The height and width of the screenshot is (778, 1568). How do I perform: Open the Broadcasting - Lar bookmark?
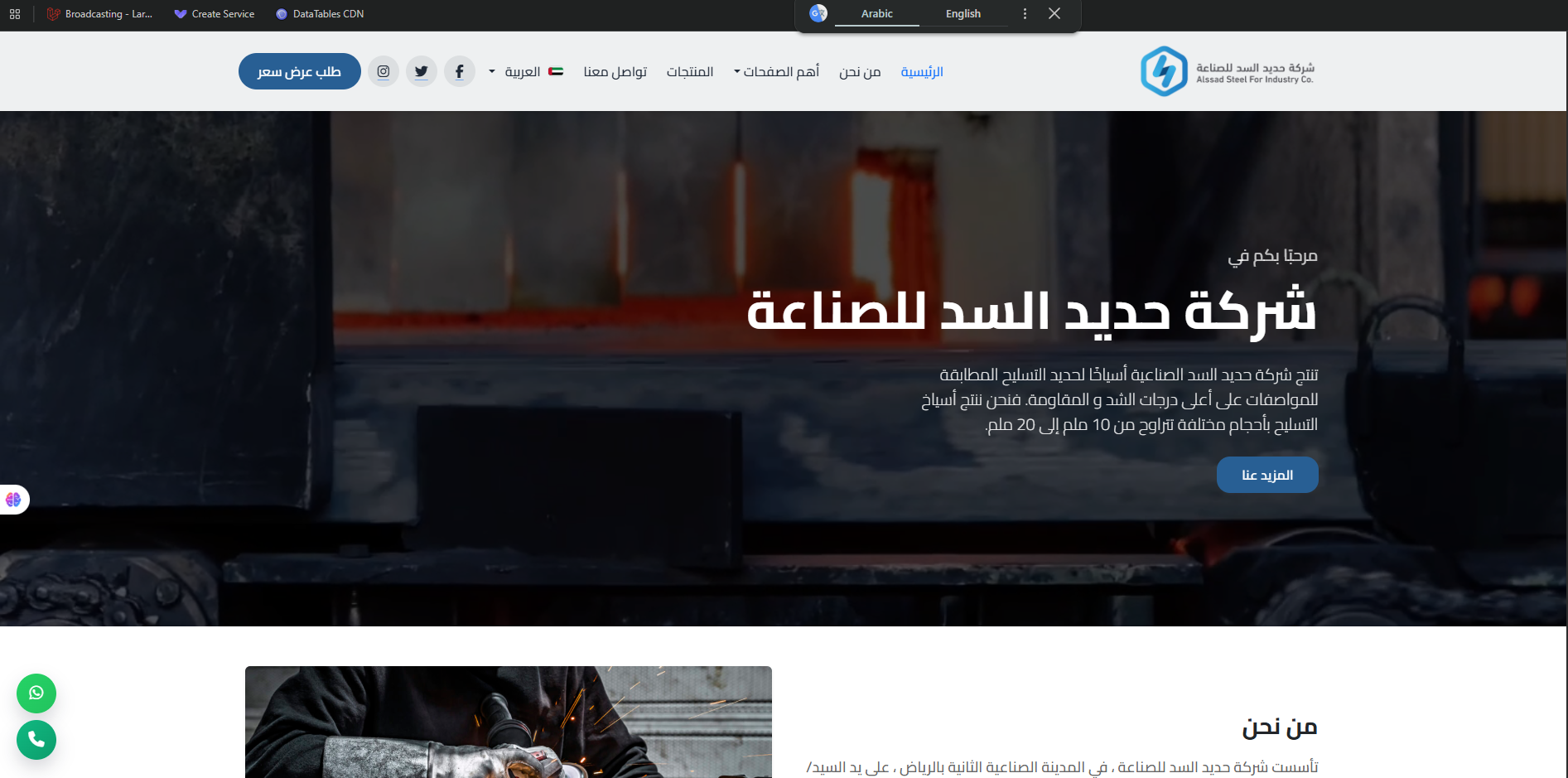99,13
